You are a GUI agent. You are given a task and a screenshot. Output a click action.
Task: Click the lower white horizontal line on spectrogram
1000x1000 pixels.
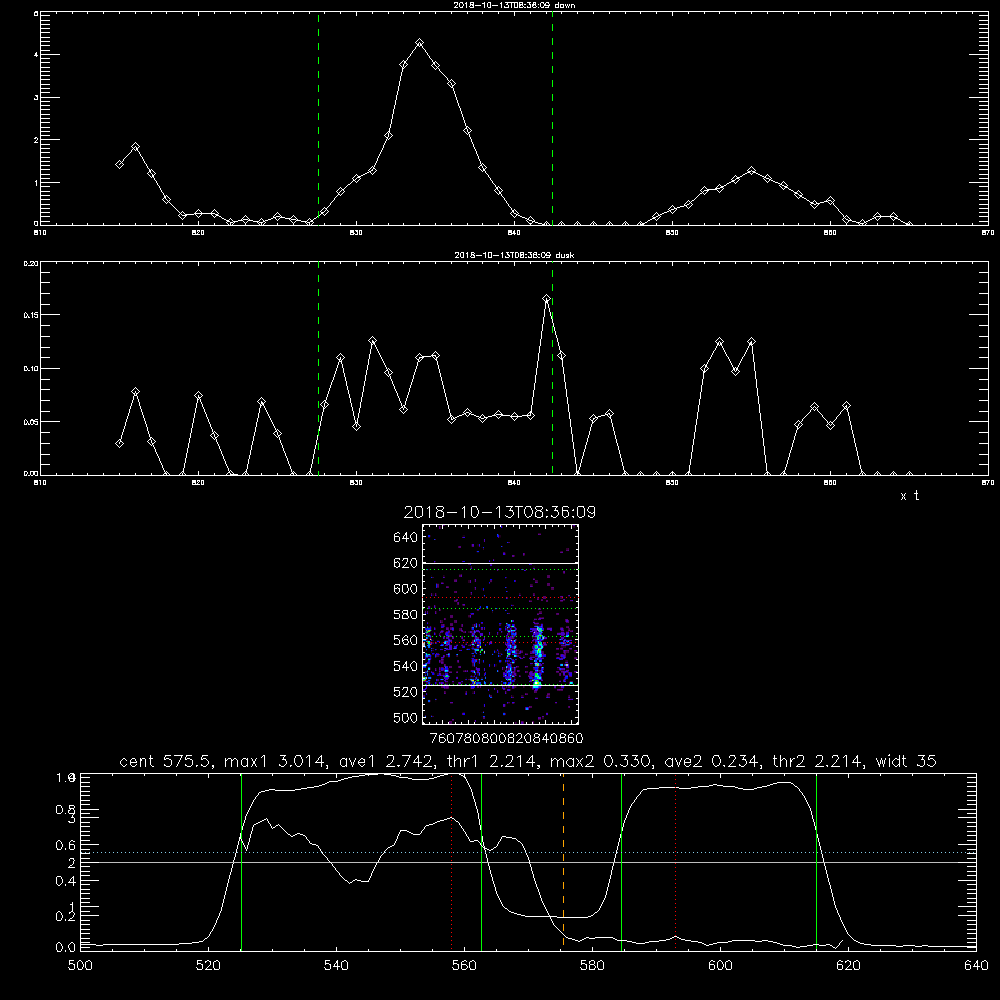point(501,685)
